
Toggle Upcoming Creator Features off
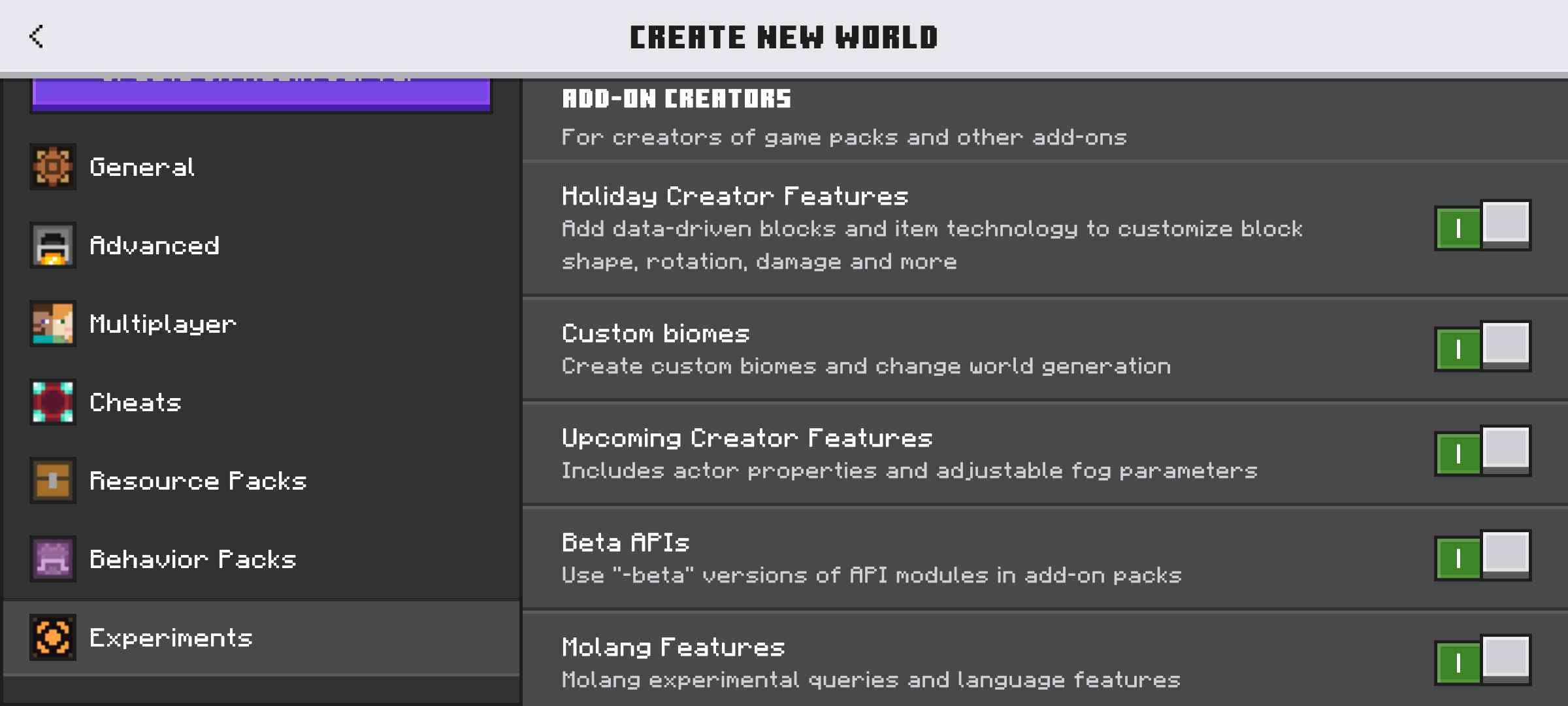pos(1482,451)
